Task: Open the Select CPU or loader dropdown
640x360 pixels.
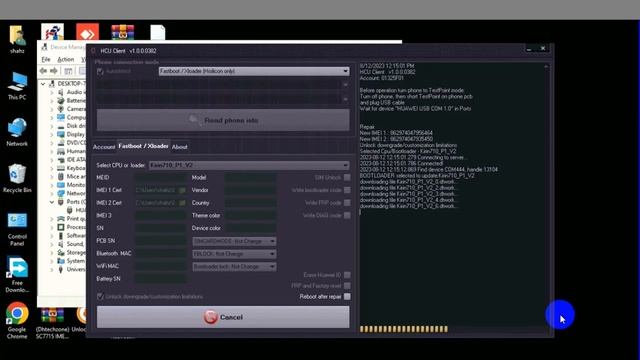Action: (249, 165)
